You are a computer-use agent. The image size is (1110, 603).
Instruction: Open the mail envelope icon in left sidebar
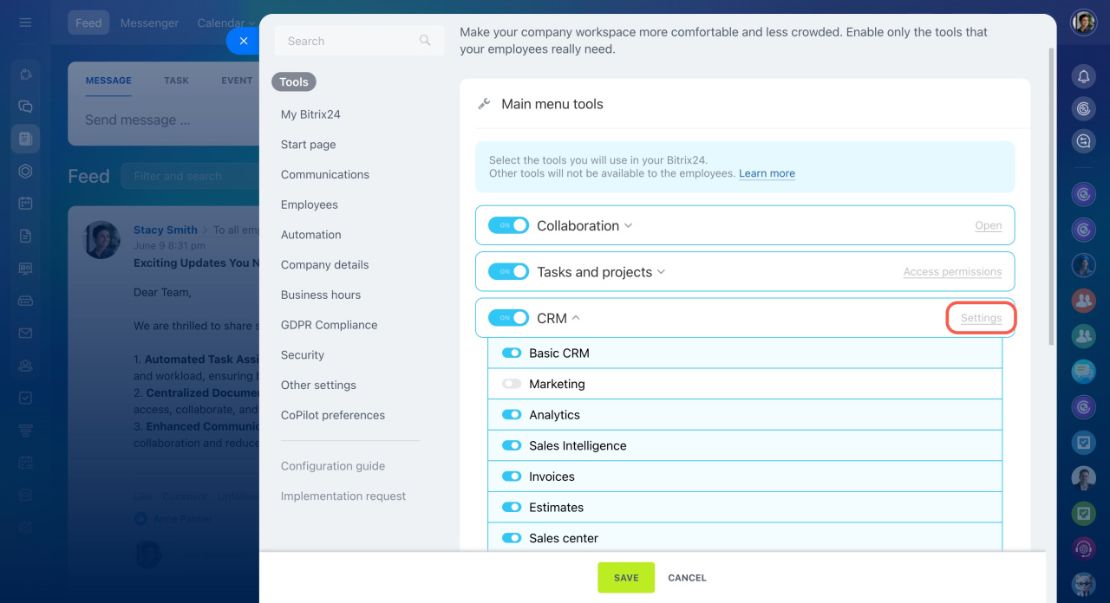pyautogui.click(x=25, y=333)
